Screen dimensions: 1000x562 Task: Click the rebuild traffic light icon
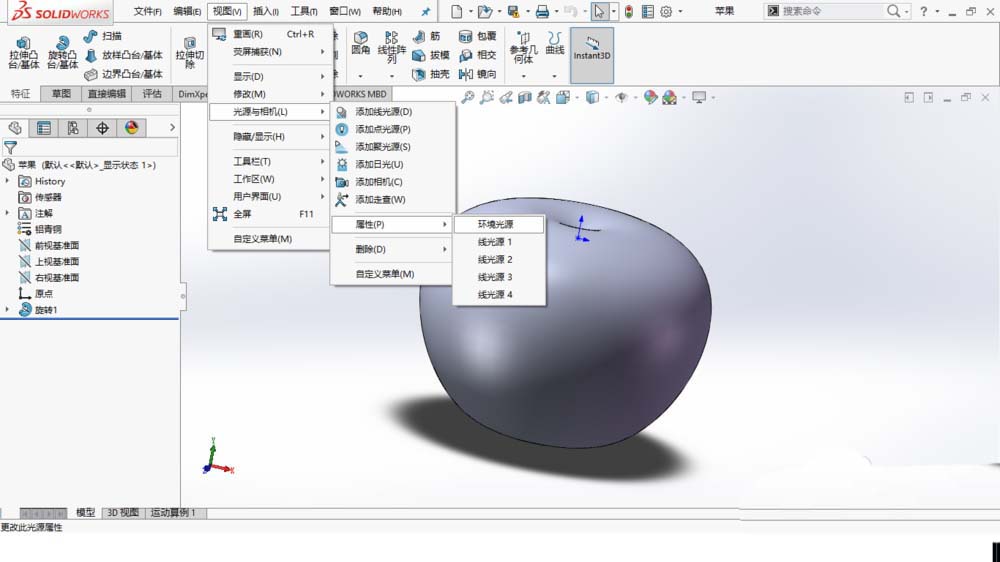tap(629, 11)
